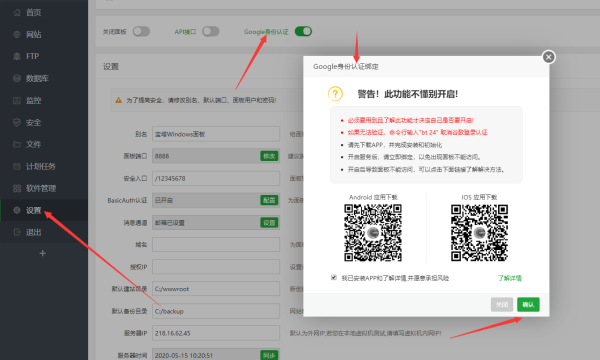Click the 确认 button in dialog
The image size is (600, 360).
[x=528, y=305]
